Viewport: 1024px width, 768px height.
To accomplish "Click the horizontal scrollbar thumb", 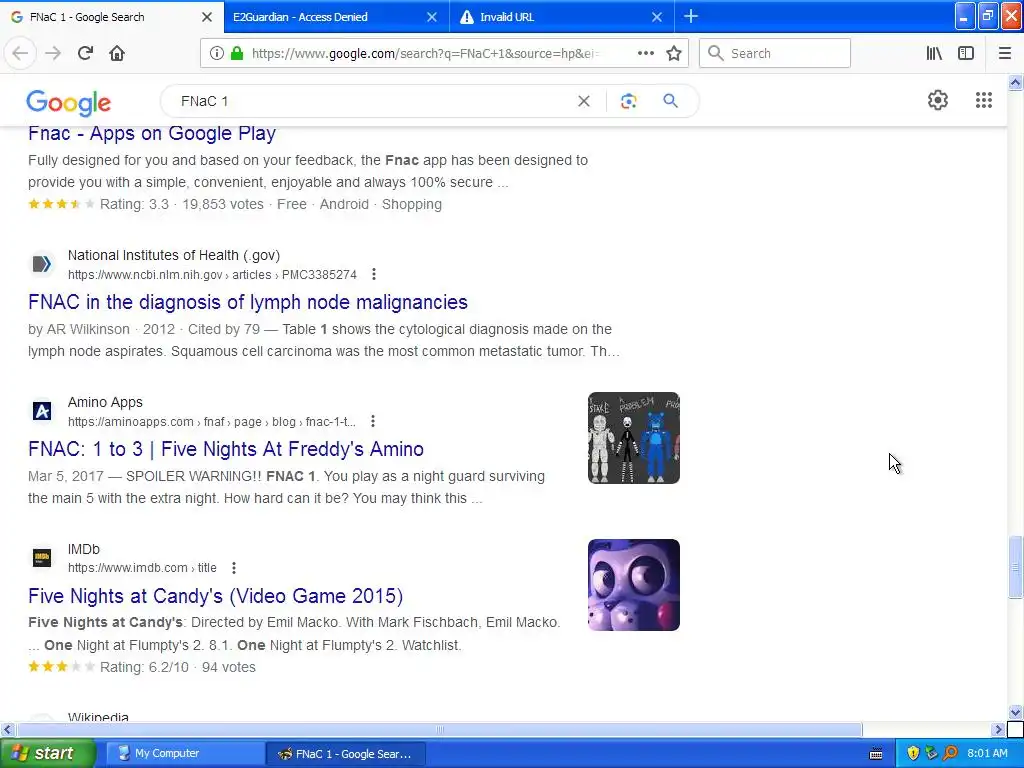I will coord(439,729).
